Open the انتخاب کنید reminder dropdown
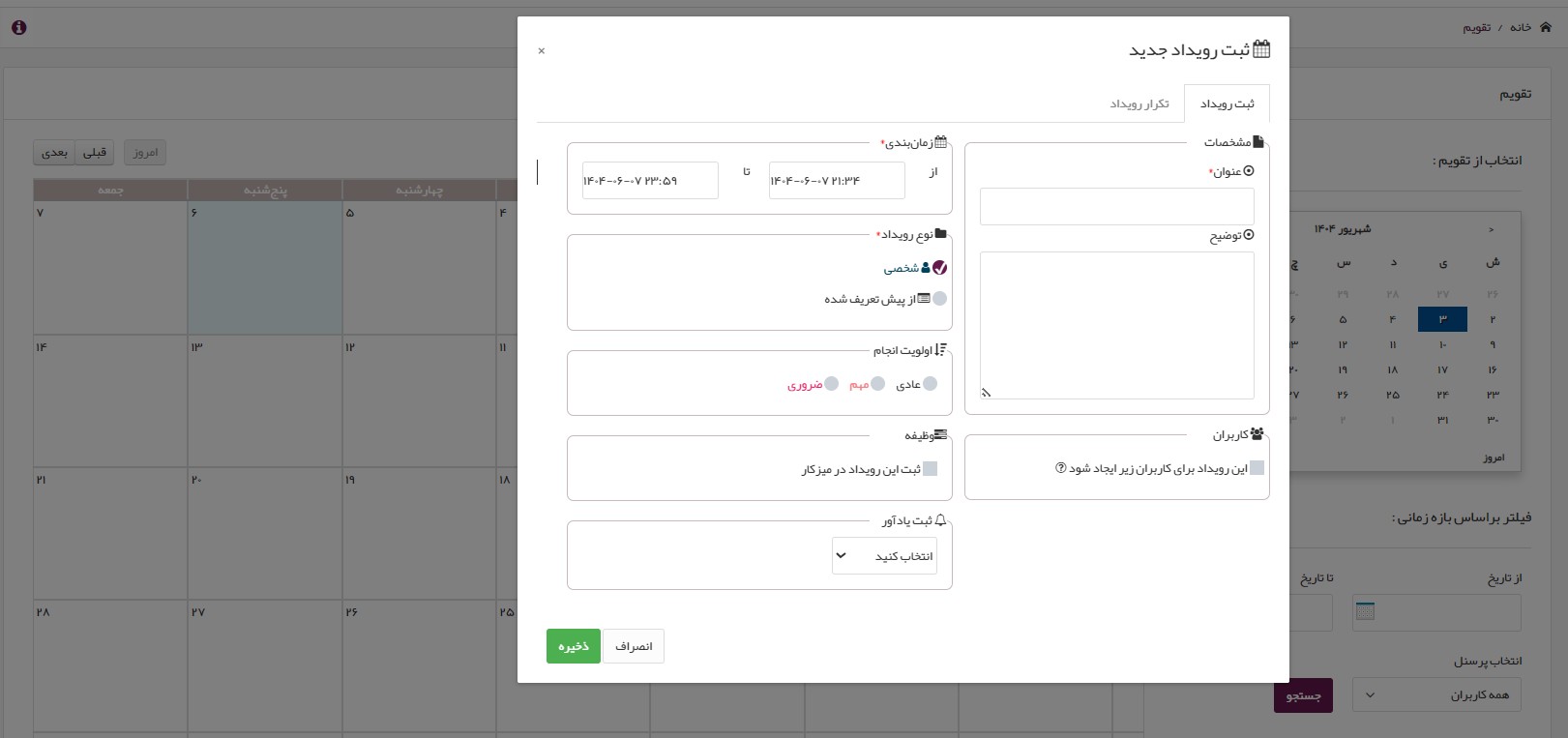Image resolution: width=1568 pixels, height=738 pixels. [x=884, y=556]
